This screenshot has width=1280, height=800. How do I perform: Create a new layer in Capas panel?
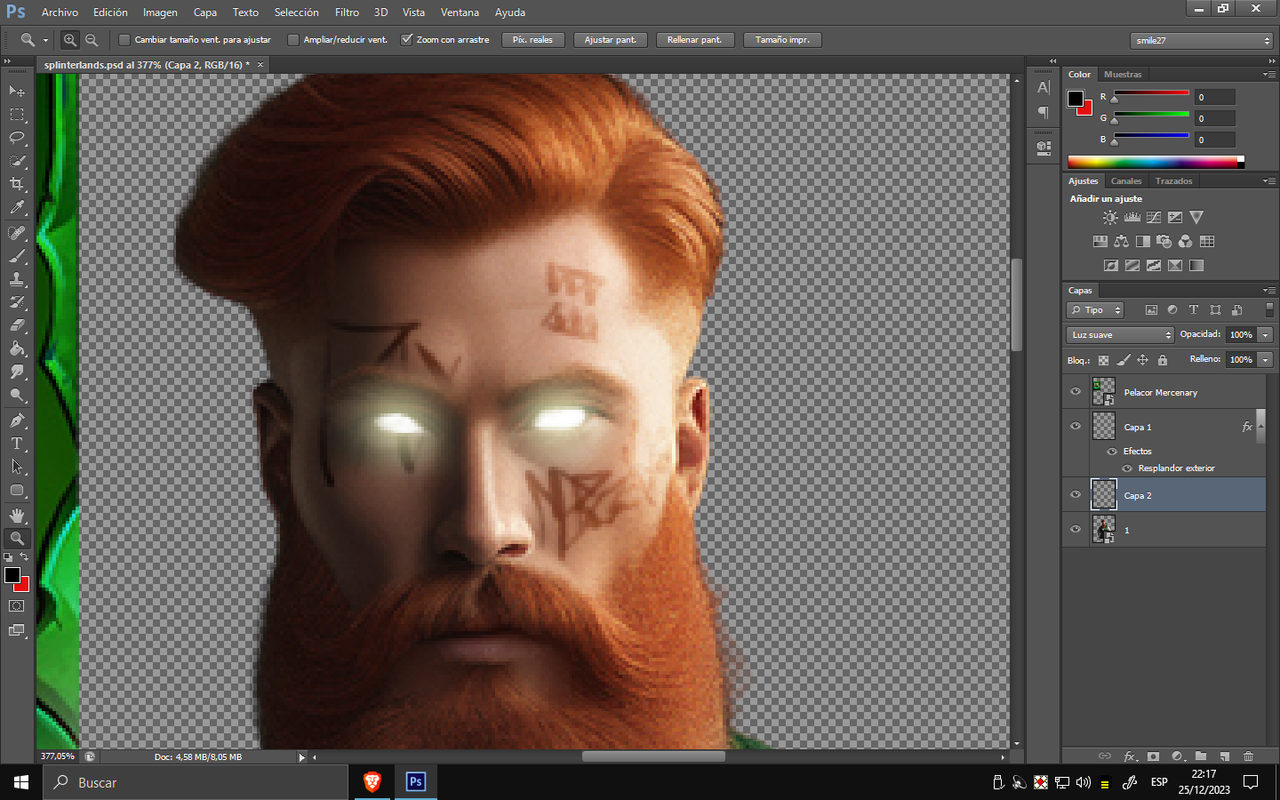pos(1225,757)
